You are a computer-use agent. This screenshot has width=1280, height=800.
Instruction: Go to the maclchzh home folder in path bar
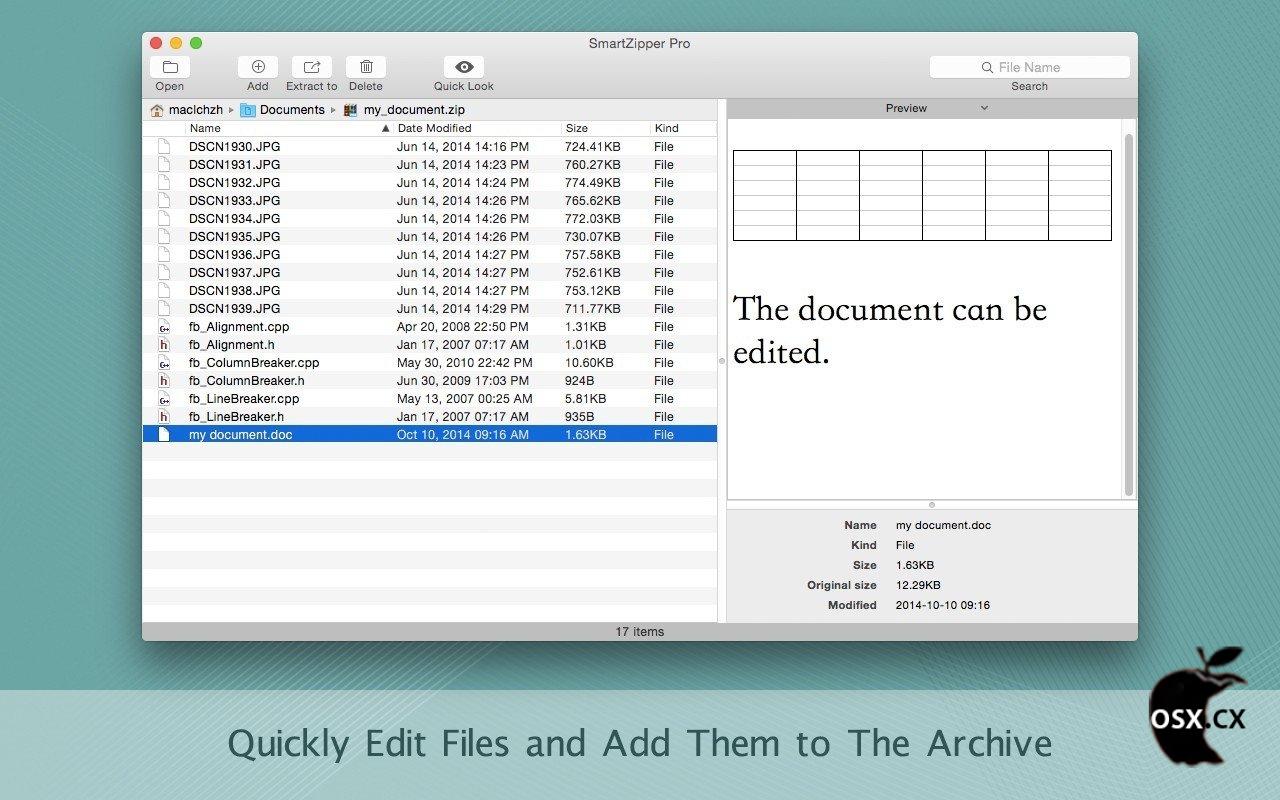click(x=186, y=110)
